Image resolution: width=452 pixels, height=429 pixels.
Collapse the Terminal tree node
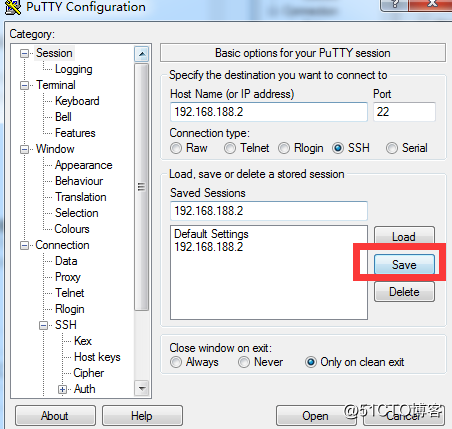click(24, 85)
